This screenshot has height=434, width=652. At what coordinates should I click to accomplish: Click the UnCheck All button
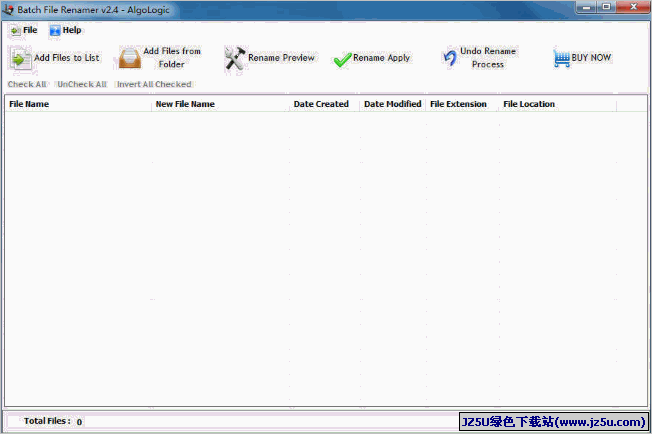(82, 84)
